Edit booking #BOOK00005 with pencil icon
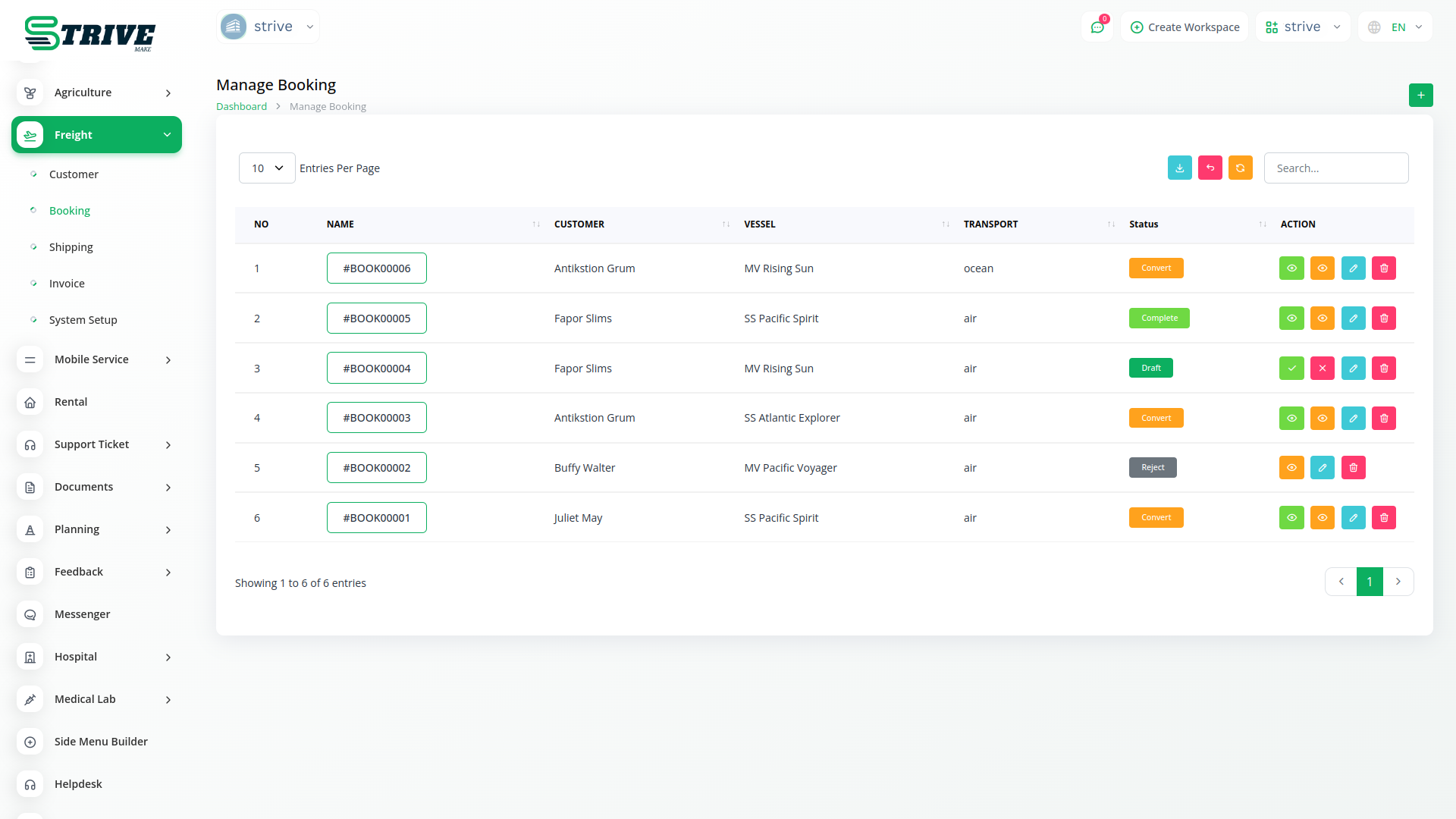Viewport: 1456px width, 819px height. coord(1353,318)
